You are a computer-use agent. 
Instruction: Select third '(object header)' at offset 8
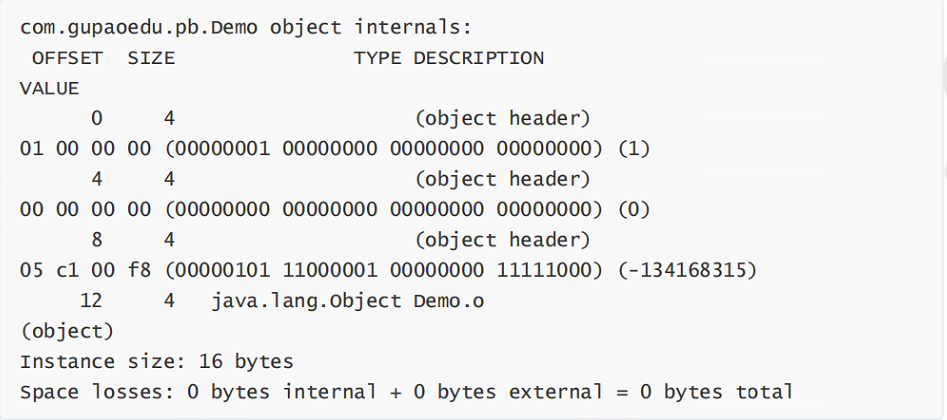pos(502,240)
